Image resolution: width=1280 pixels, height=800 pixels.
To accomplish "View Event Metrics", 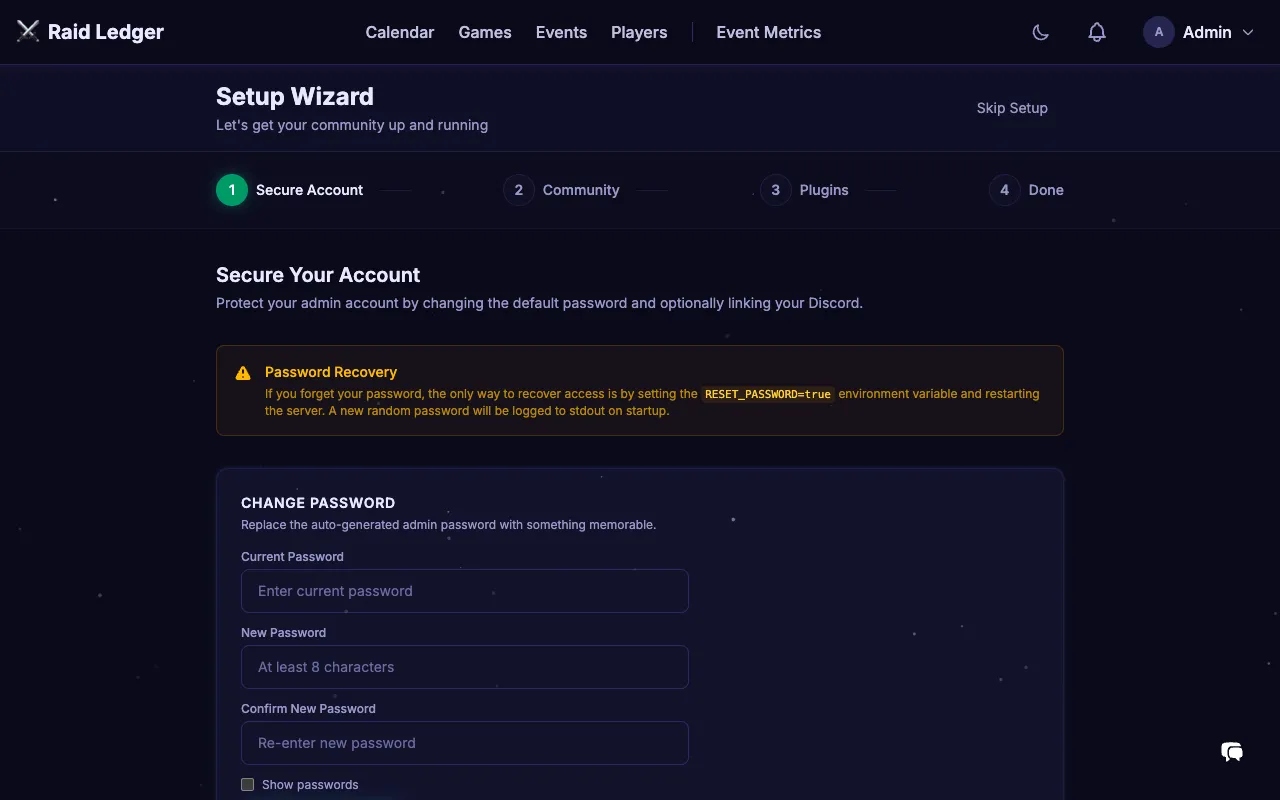I will click(x=768, y=32).
